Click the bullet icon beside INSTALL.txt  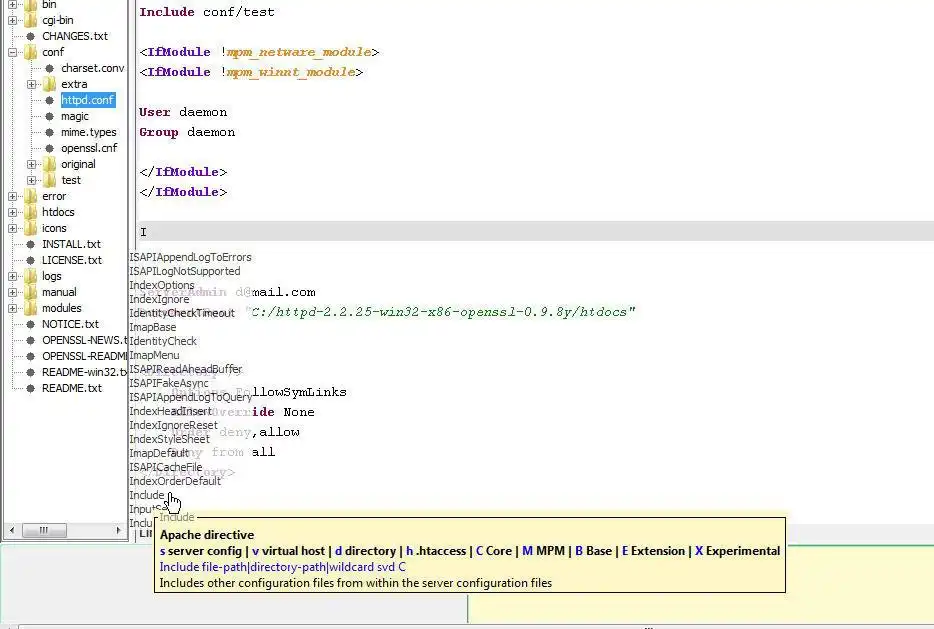[x=30, y=244]
